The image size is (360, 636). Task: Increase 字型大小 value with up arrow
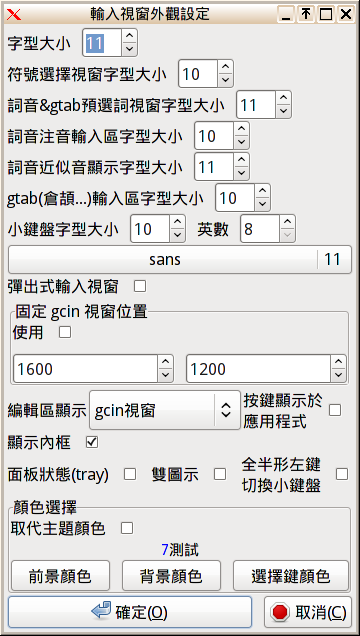129,36
